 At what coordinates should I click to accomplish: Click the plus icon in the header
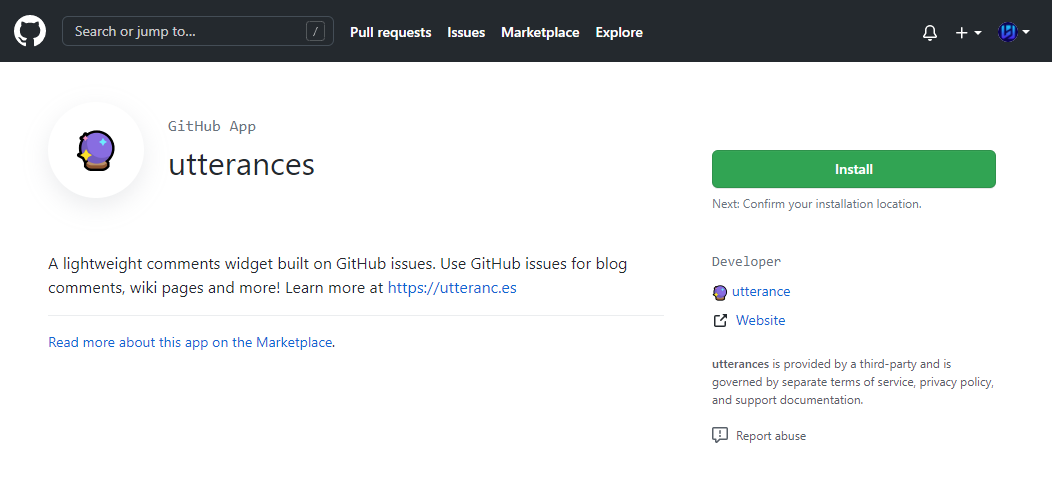tap(961, 32)
